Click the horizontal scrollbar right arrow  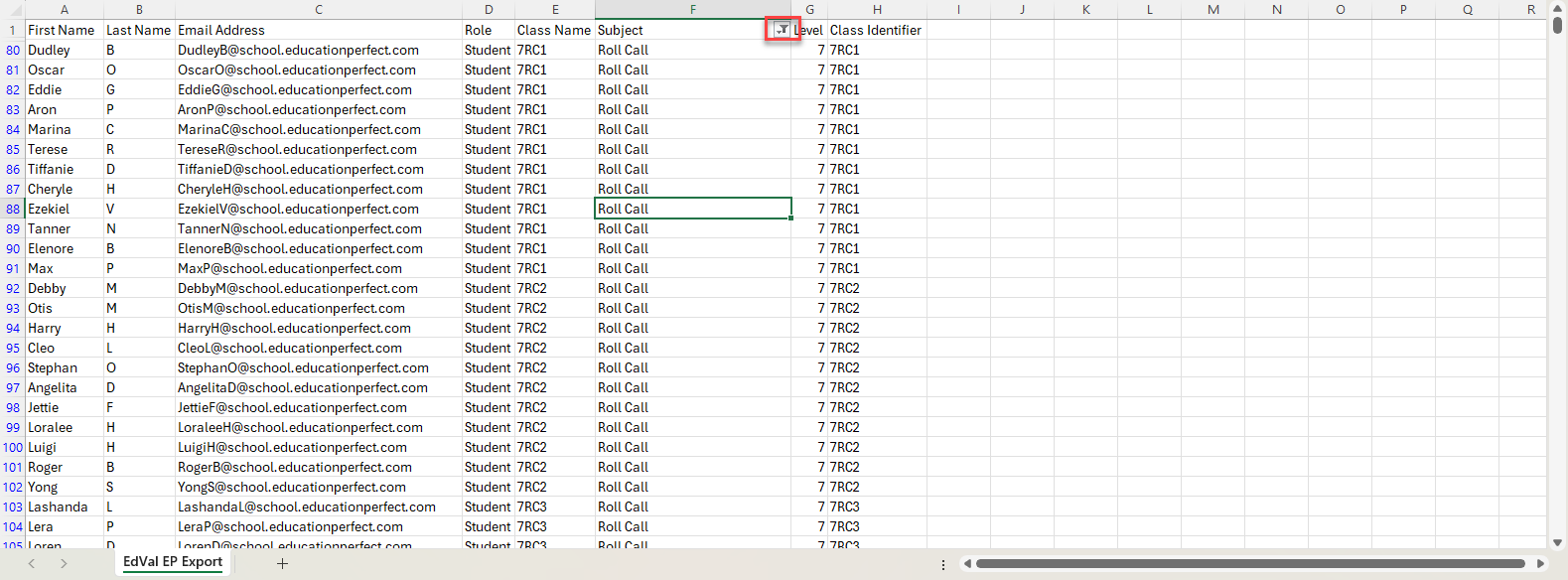point(1540,563)
